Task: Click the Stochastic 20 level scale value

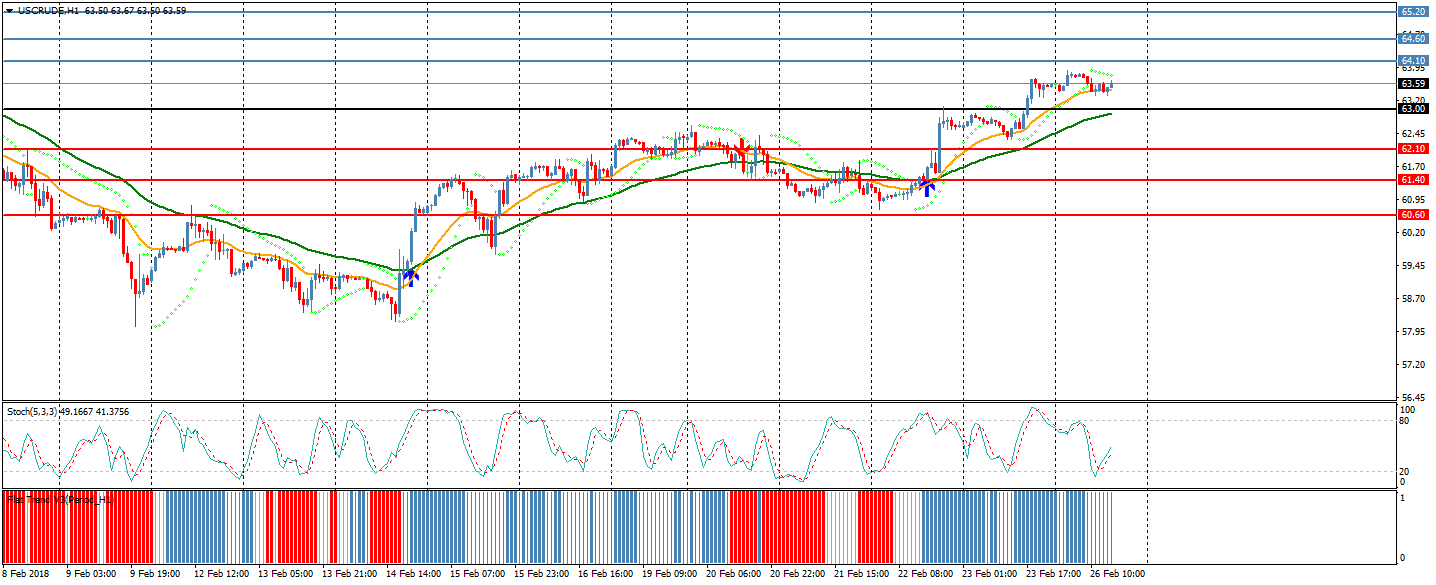Action: click(x=1405, y=471)
